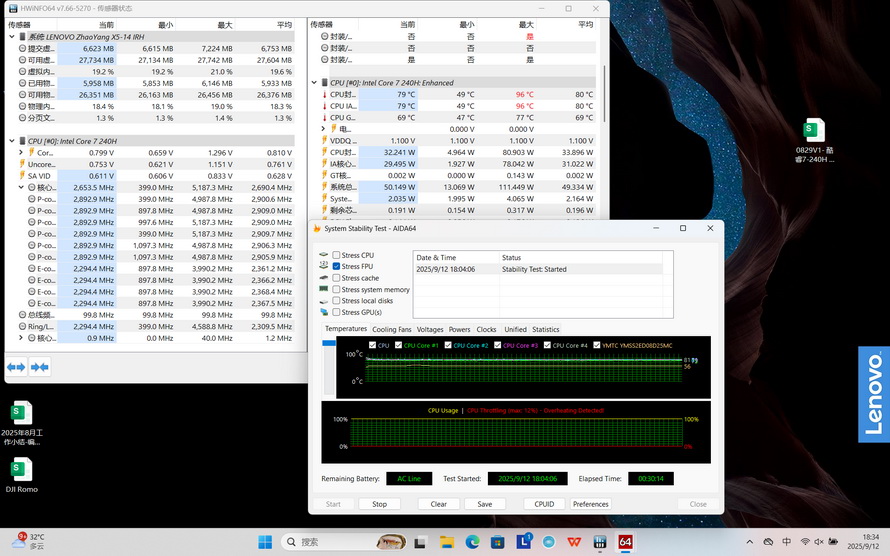The width and height of the screenshot is (890, 556).
Task: Click the Windows Start button
Action: coord(265,542)
